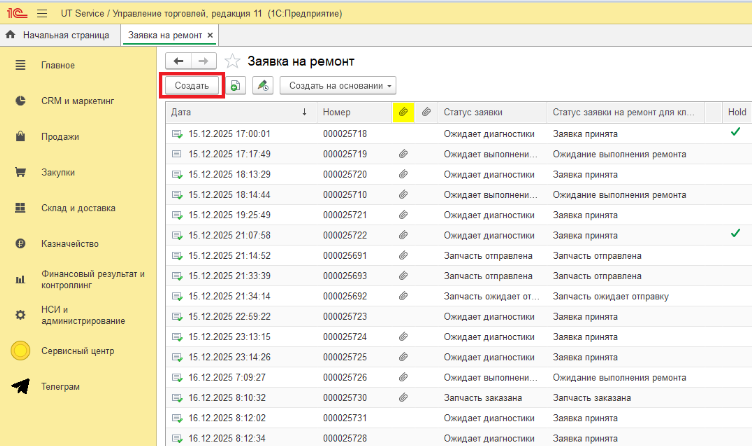Click the 1C logo icon

coord(15,11)
